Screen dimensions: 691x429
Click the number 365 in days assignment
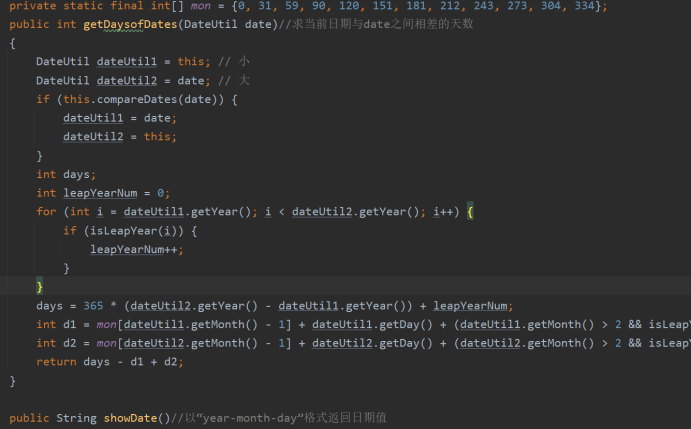(93, 306)
